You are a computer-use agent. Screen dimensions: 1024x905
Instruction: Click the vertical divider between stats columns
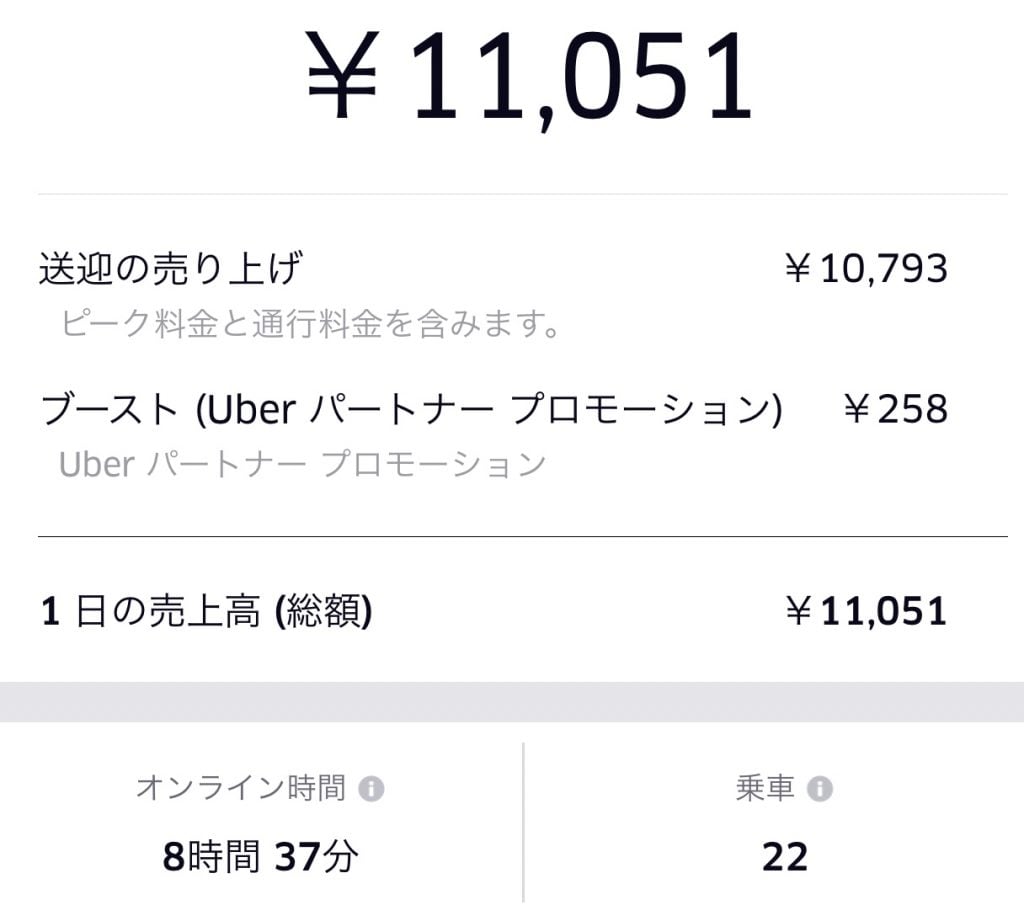click(523, 822)
